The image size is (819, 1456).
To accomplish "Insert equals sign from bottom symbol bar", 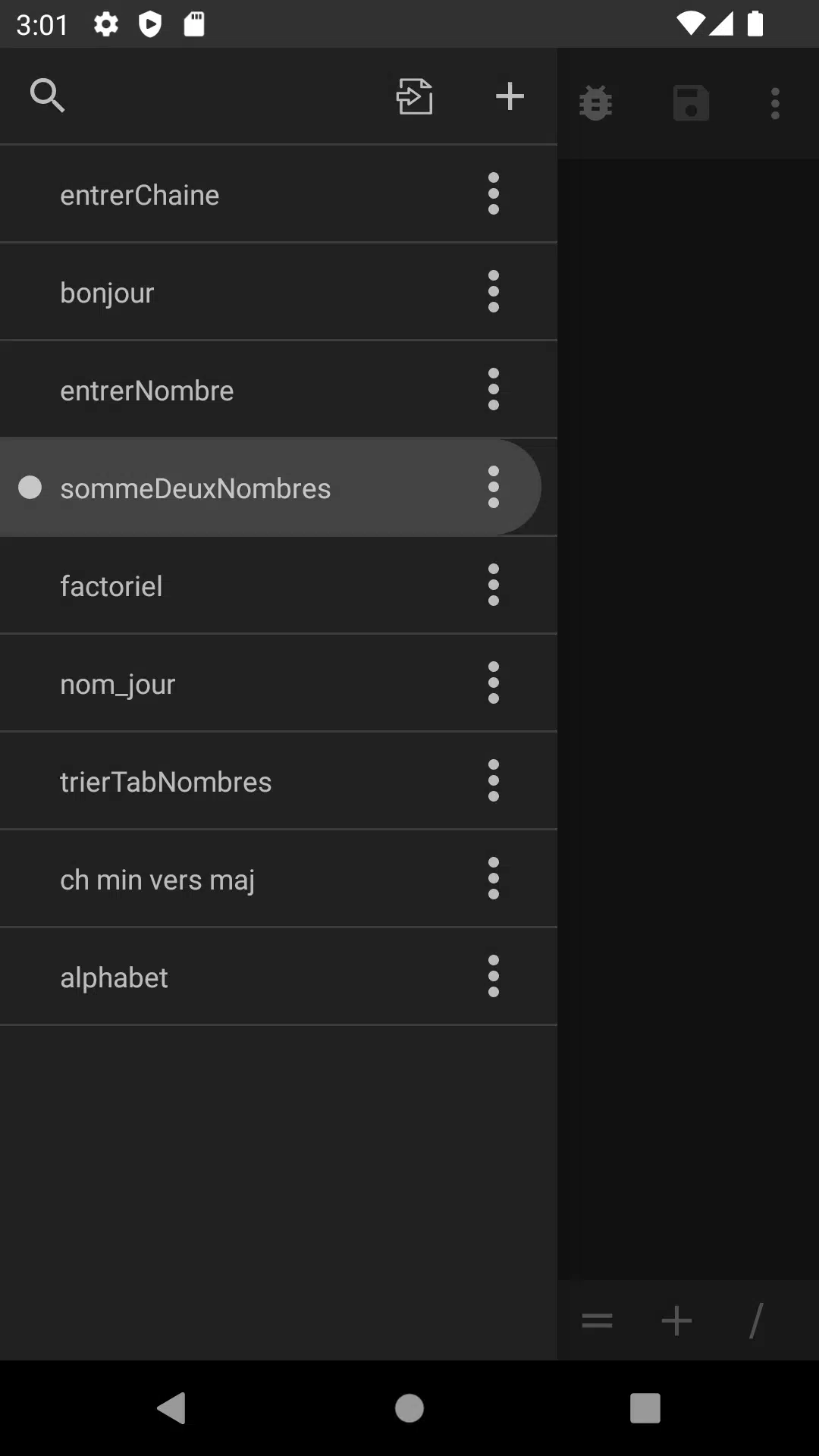I will tap(597, 1321).
